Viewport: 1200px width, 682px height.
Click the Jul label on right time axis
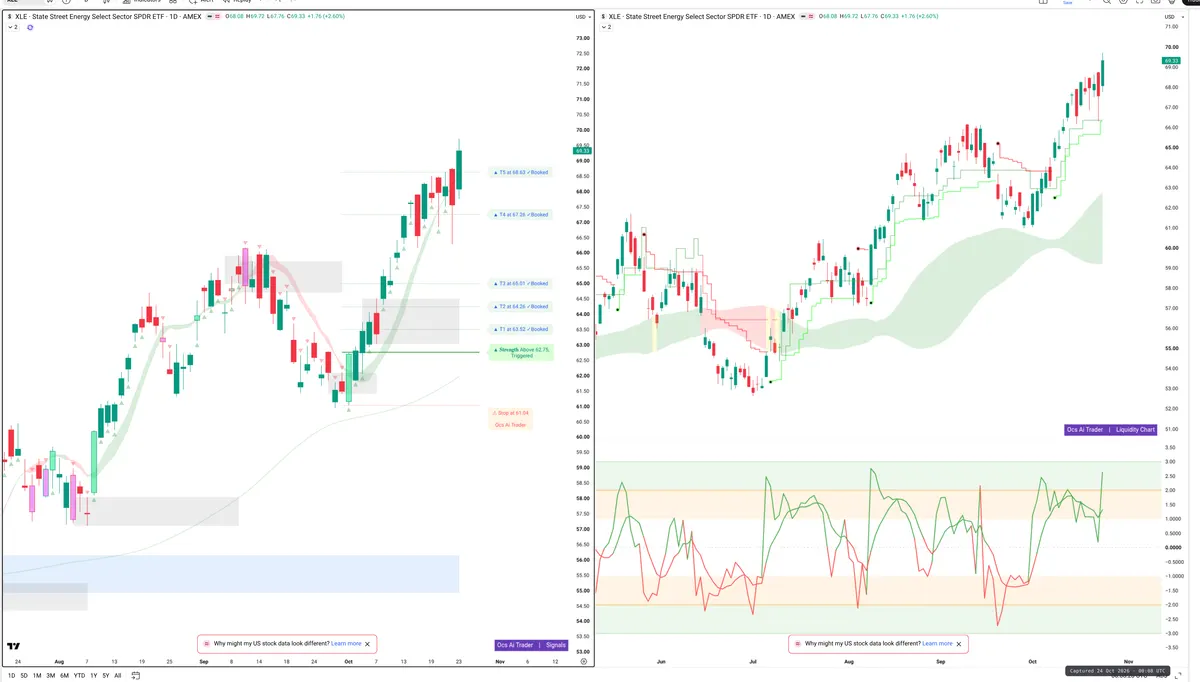[751, 661]
